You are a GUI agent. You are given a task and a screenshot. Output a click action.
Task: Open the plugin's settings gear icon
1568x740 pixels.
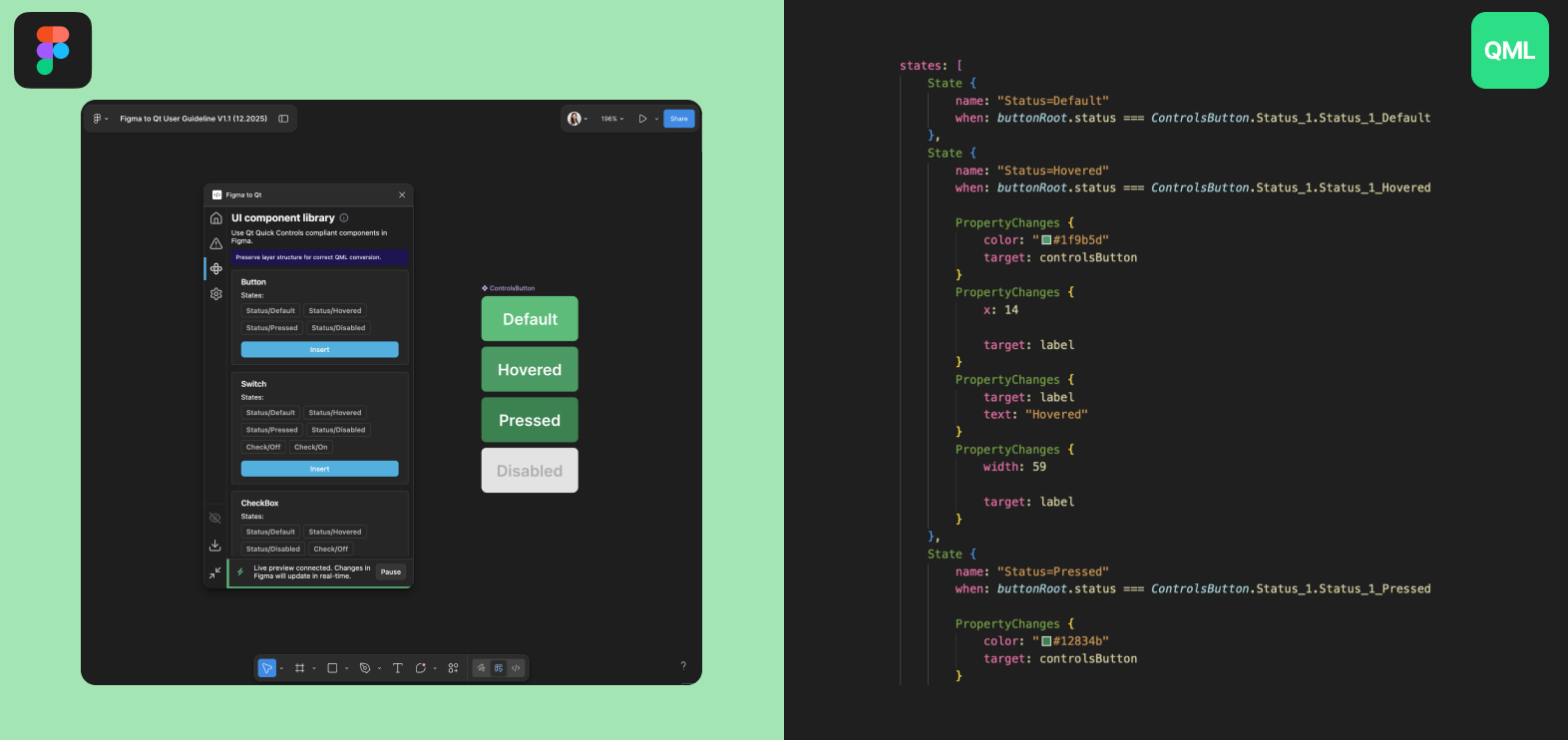(216, 294)
